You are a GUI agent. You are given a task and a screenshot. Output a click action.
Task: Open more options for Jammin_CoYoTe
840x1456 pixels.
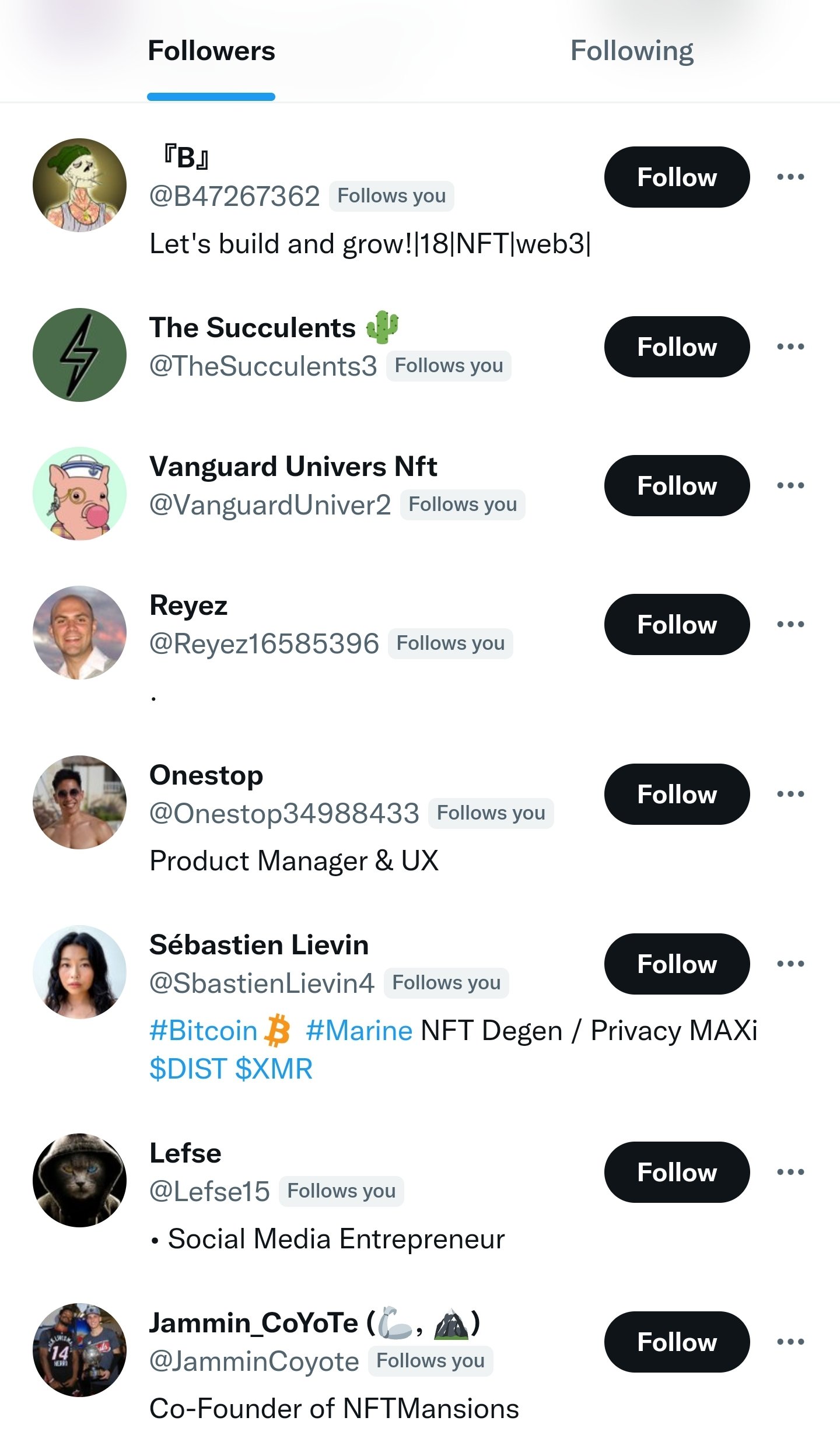pyautogui.click(x=790, y=1342)
